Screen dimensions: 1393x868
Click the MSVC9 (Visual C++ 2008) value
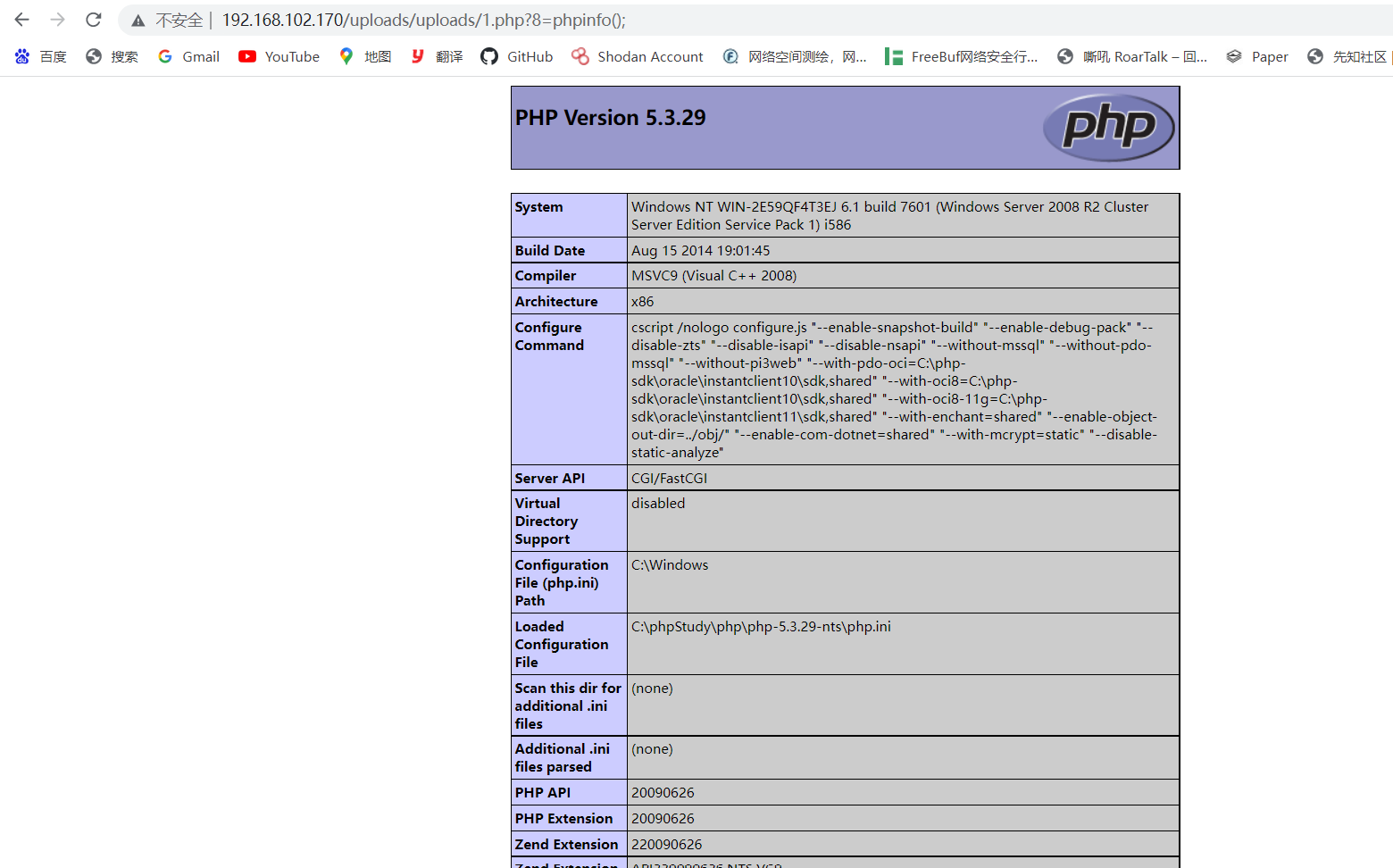713,275
